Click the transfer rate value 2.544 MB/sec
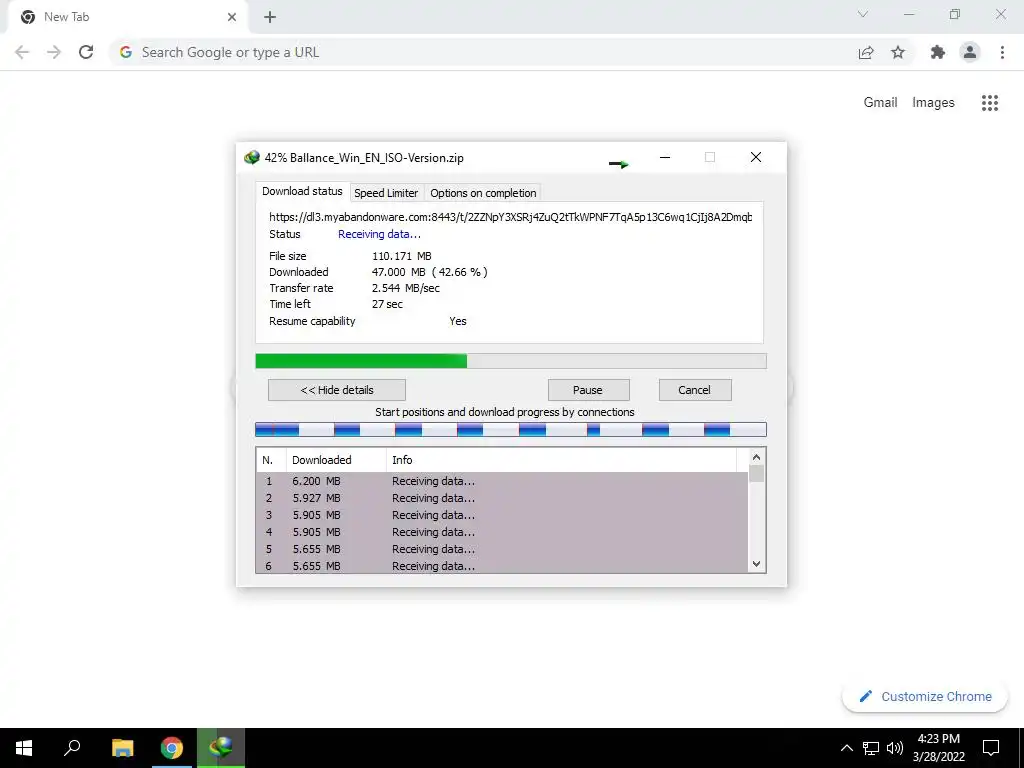This screenshot has width=1024, height=768. (406, 288)
